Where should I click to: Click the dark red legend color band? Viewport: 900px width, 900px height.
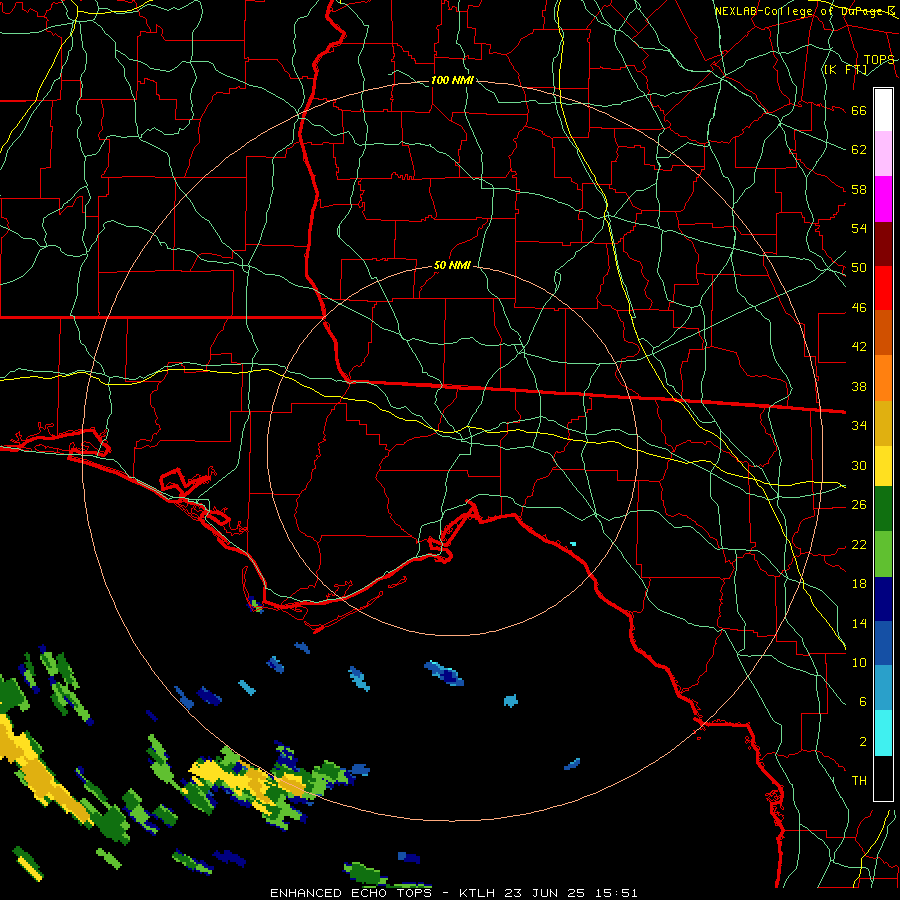tap(883, 244)
